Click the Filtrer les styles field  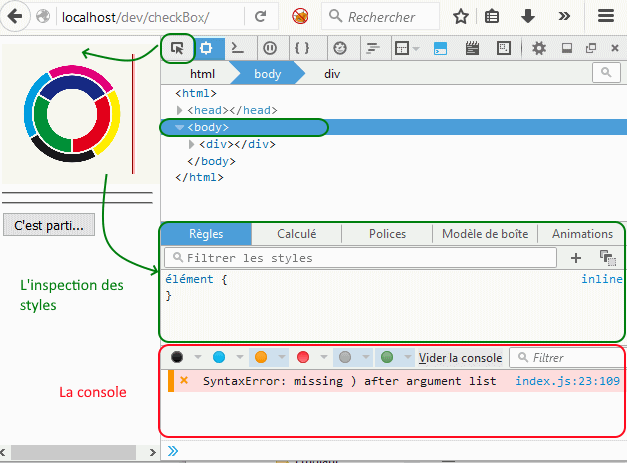(x=360, y=258)
